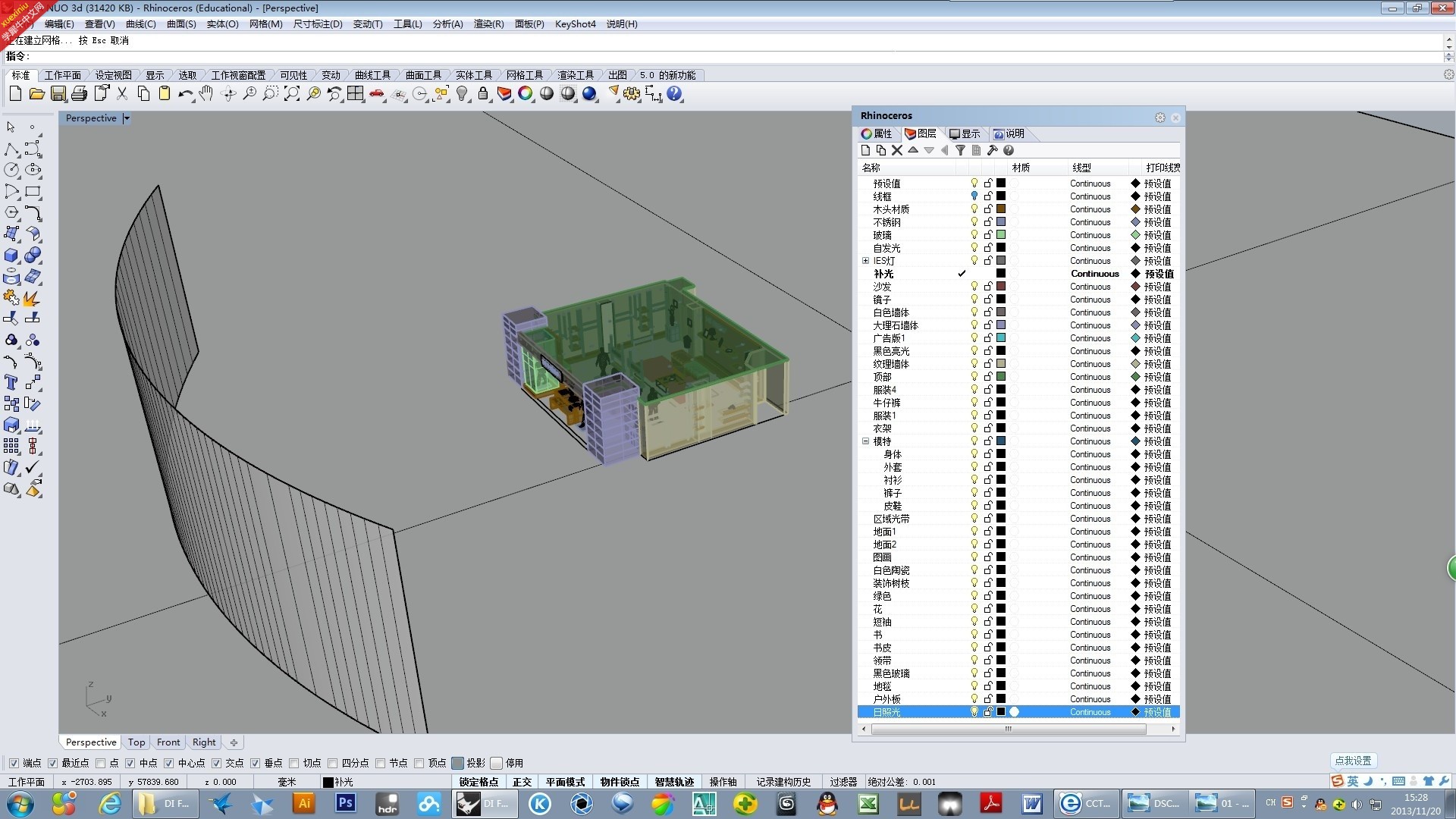Screen dimensions: 1456x819
Task: Toggle lock of 玻璃 layer
Action: [988, 234]
